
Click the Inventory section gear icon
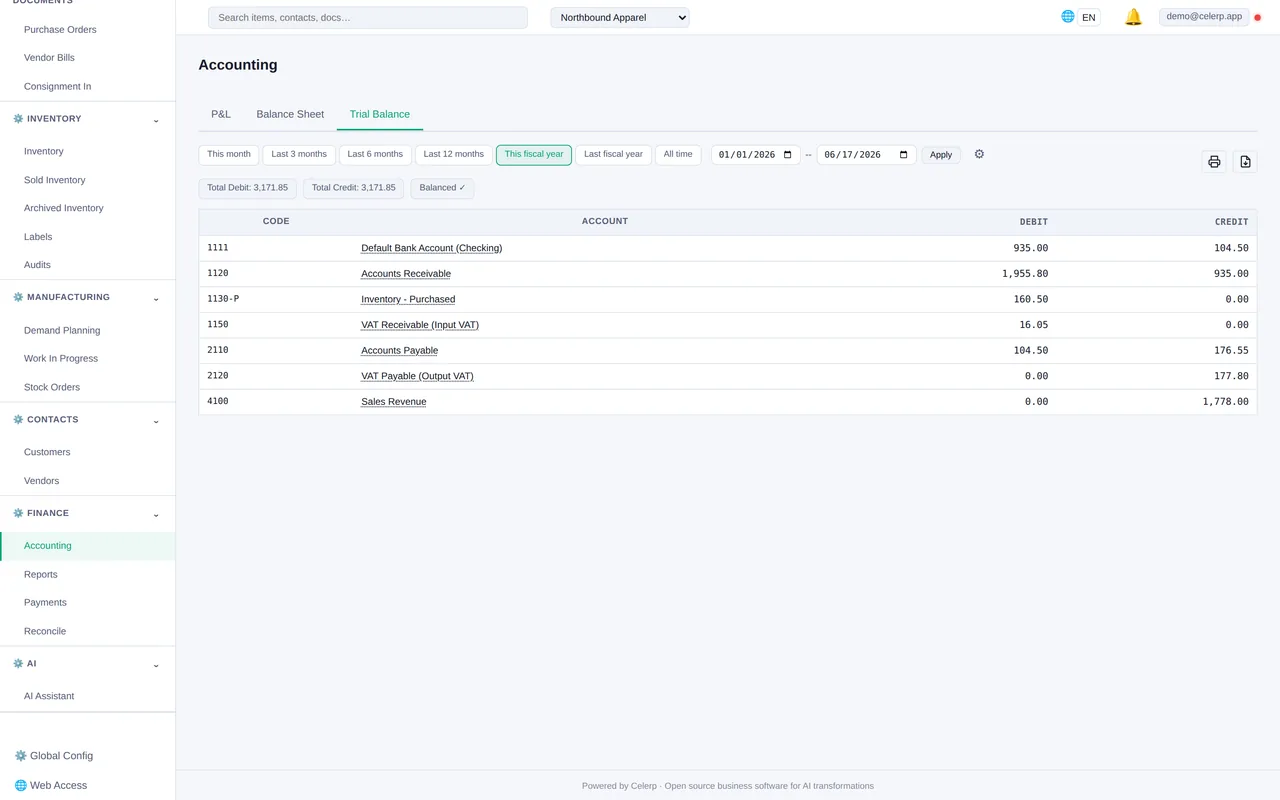point(18,119)
